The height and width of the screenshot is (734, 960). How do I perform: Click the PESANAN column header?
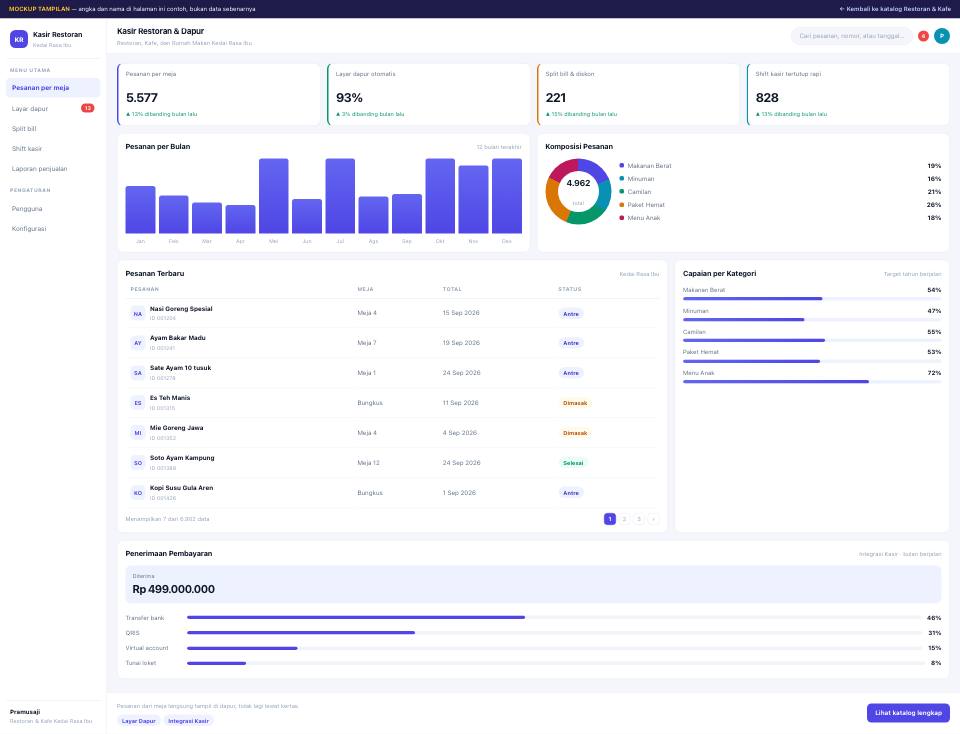tap(144, 289)
